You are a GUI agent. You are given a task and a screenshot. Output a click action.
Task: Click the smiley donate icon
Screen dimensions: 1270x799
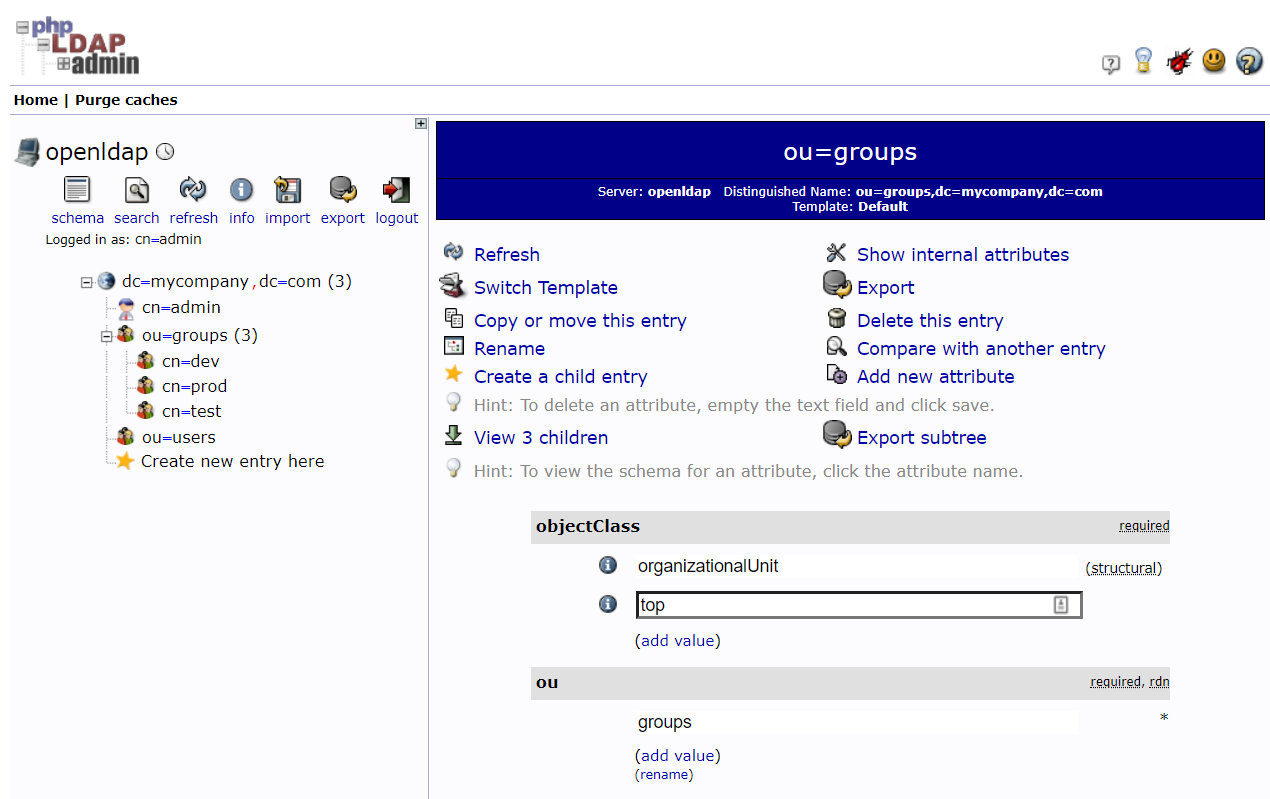coord(1213,61)
